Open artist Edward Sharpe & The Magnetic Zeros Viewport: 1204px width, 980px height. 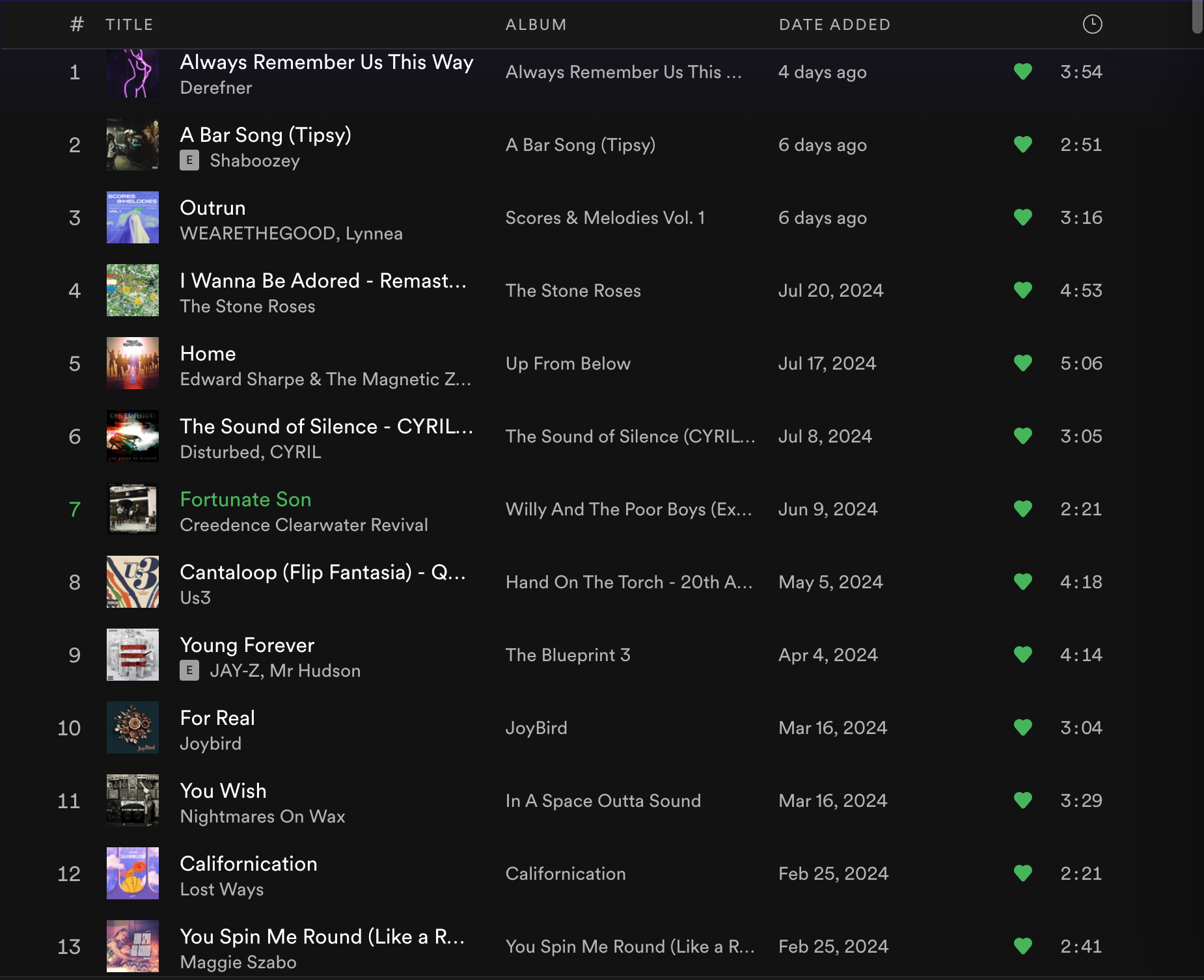point(325,379)
